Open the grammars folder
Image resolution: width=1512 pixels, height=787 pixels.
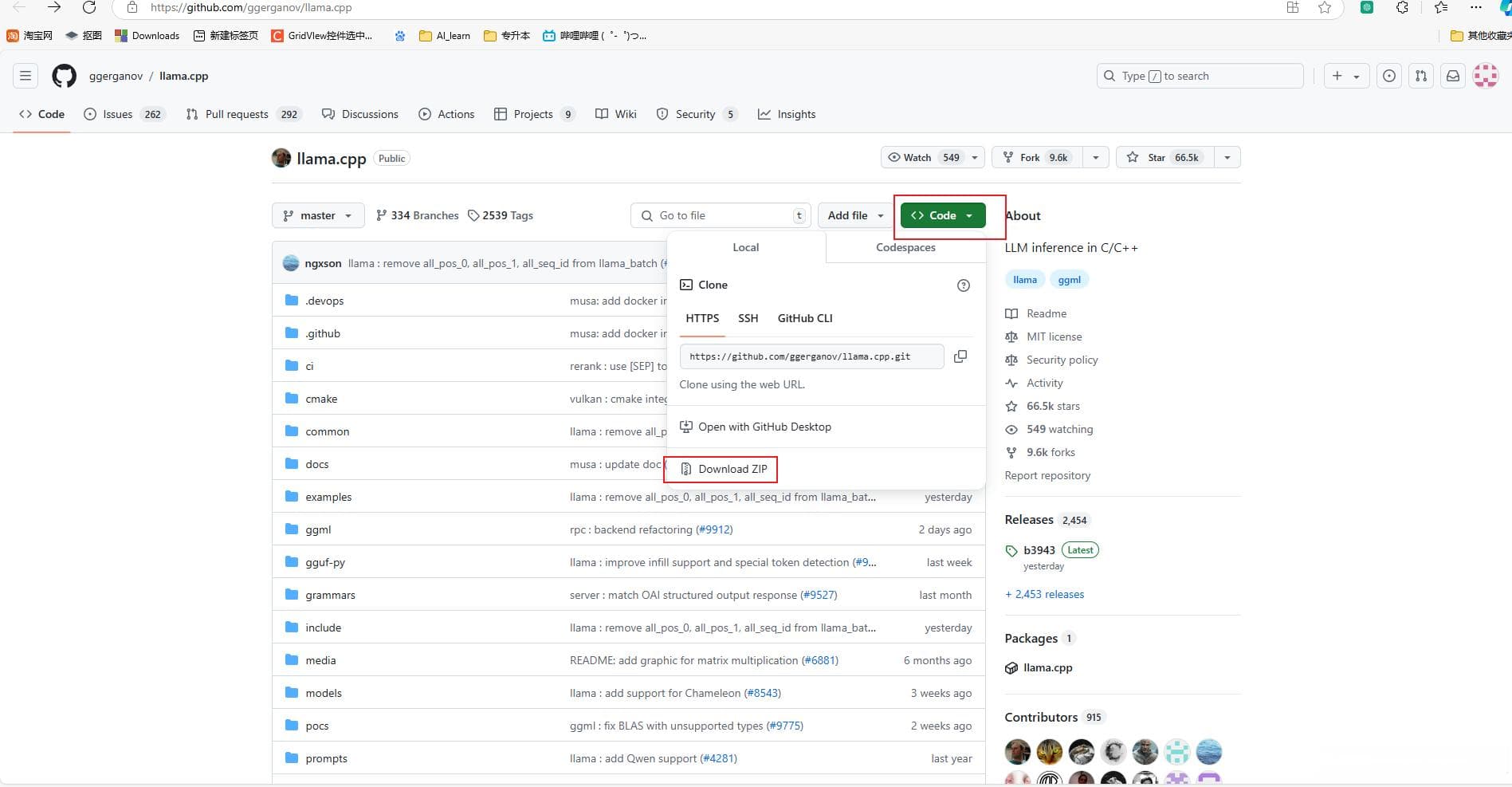point(330,595)
